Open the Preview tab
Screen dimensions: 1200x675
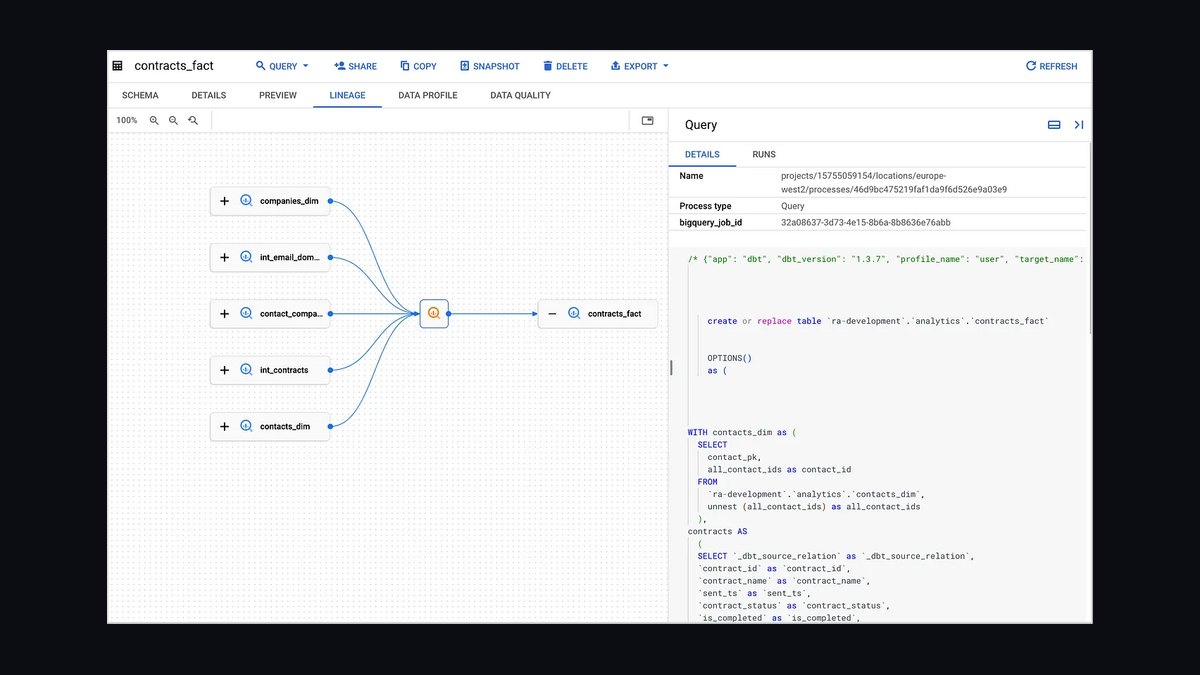click(x=278, y=95)
